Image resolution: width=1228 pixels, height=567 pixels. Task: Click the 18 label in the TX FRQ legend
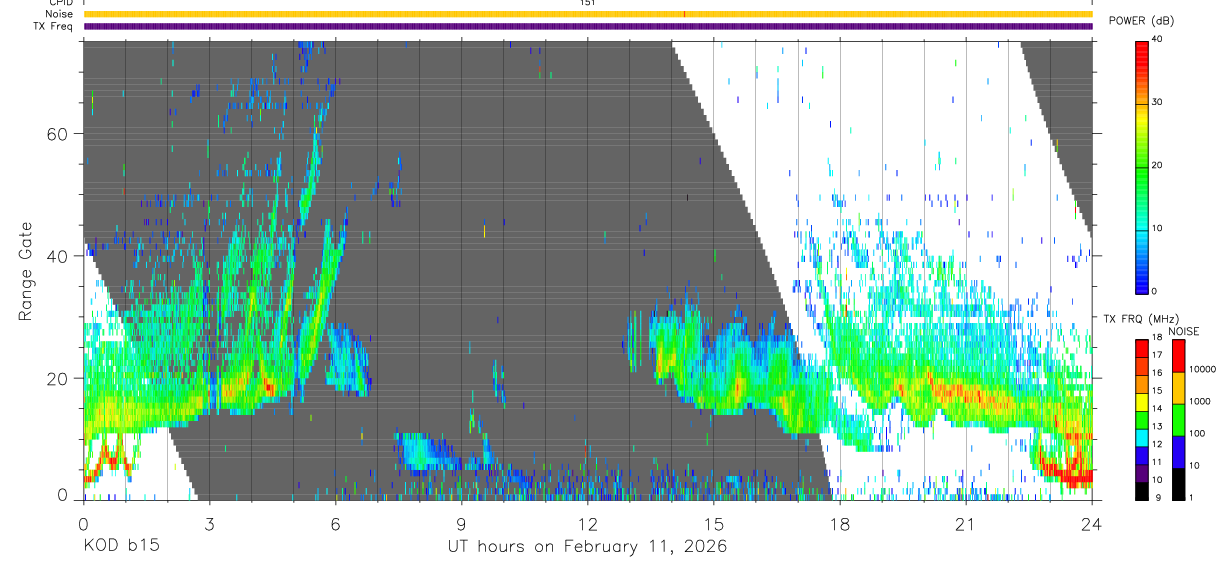tap(1157, 337)
